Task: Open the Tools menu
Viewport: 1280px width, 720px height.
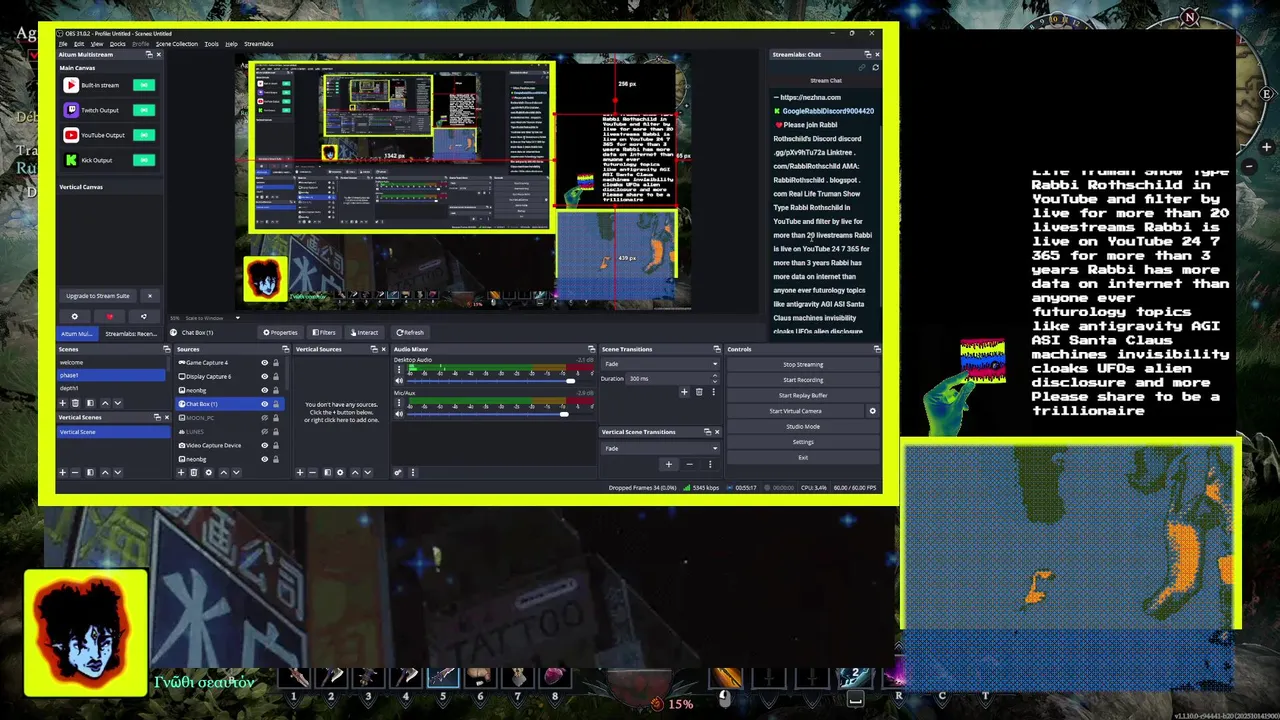Action: coord(211,44)
